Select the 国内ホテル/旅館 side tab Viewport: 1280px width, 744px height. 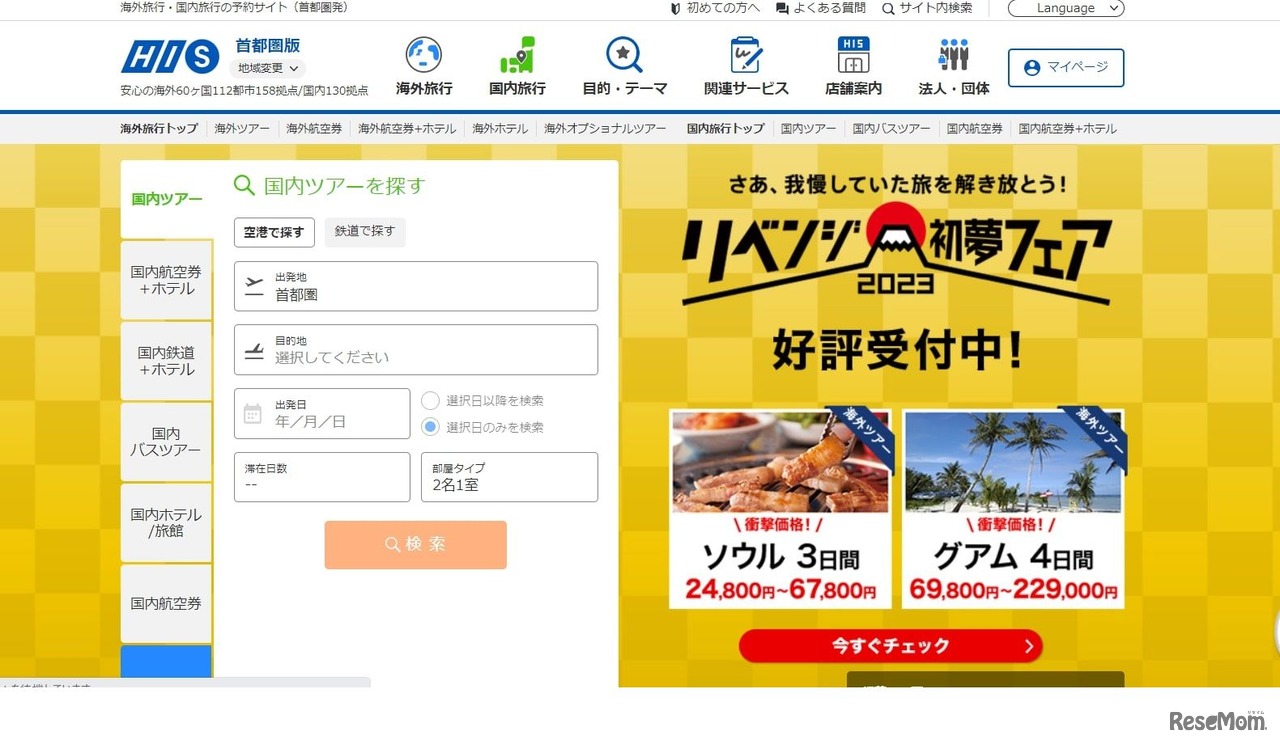[166, 523]
